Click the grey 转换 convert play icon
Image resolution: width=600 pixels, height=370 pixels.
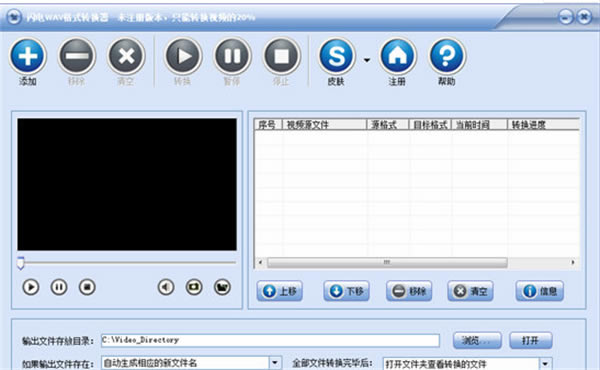click(x=183, y=56)
